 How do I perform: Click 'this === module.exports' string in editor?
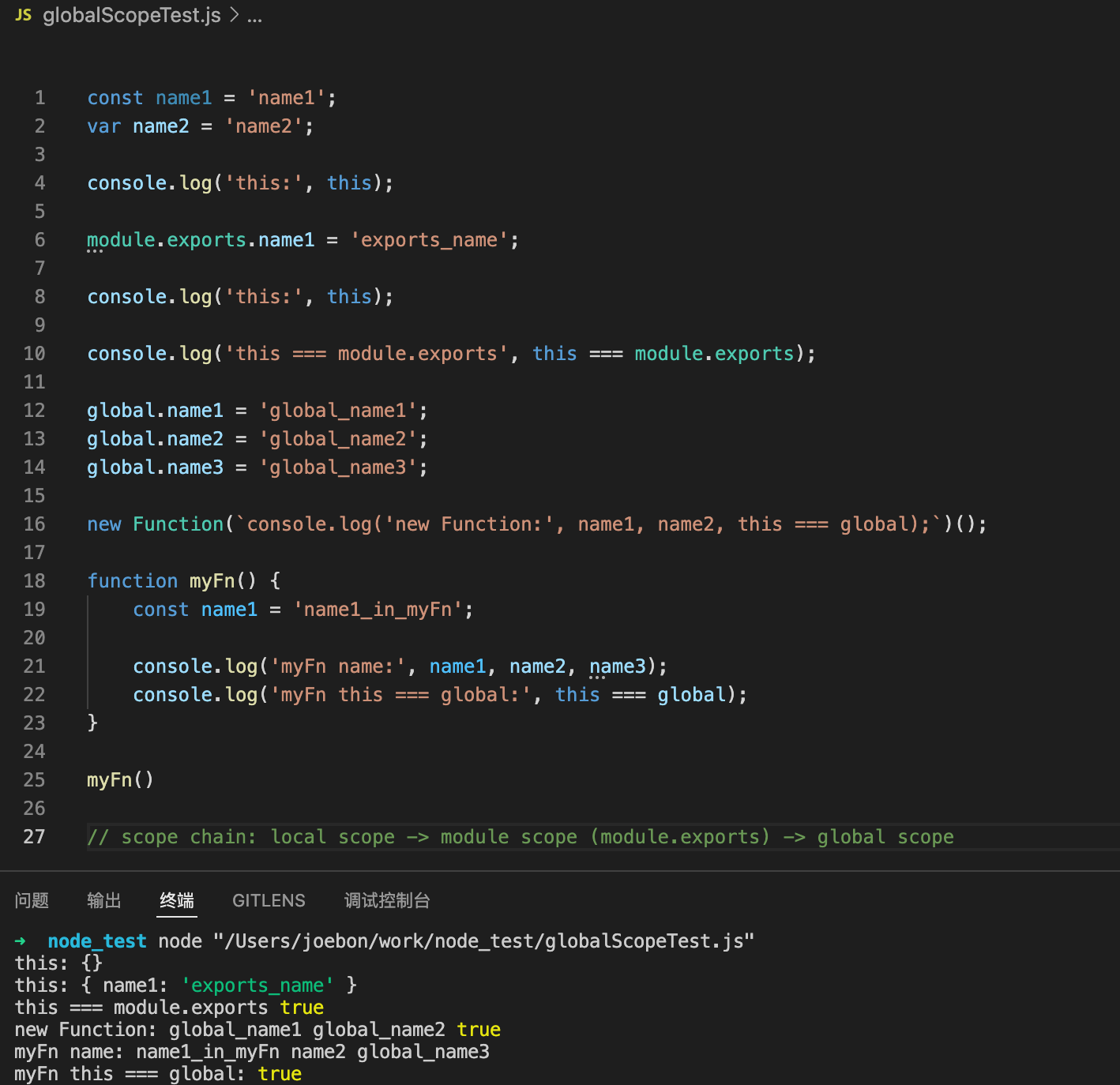(x=366, y=354)
